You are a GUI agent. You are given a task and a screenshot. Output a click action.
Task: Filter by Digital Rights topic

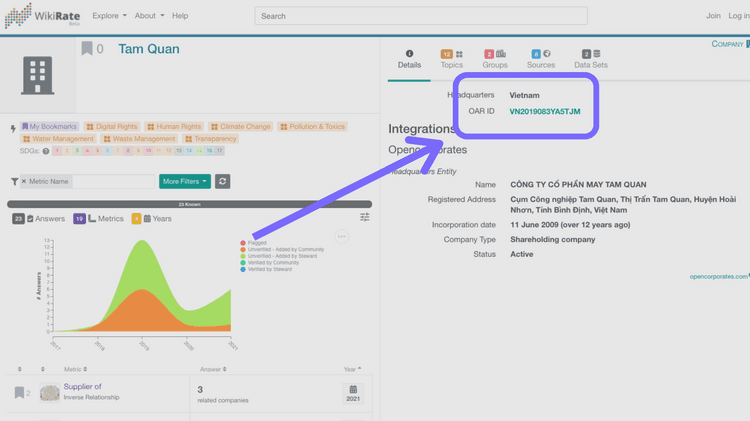112,126
